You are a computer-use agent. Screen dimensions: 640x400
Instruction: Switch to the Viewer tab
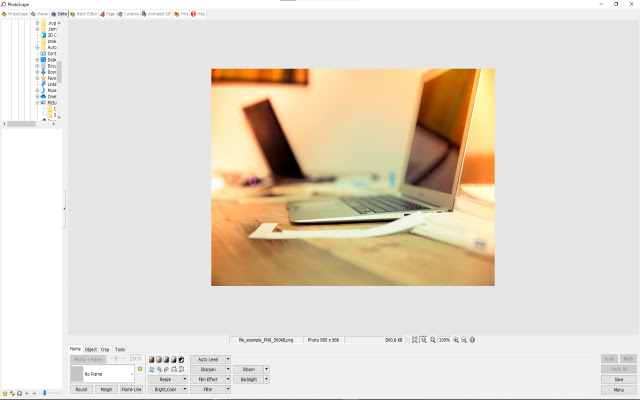point(39,14)
